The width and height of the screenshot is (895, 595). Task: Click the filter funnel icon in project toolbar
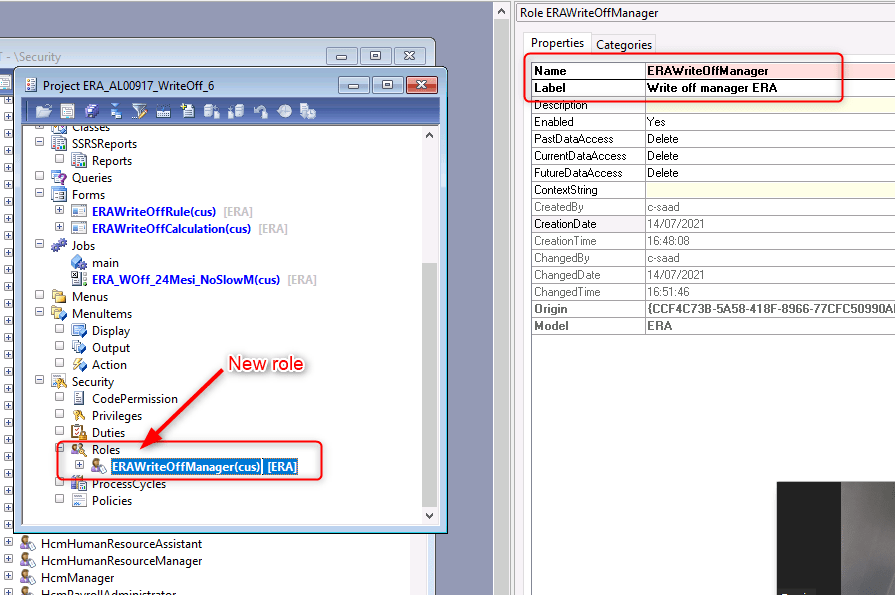pyautogui.click(x=139, y=111)
